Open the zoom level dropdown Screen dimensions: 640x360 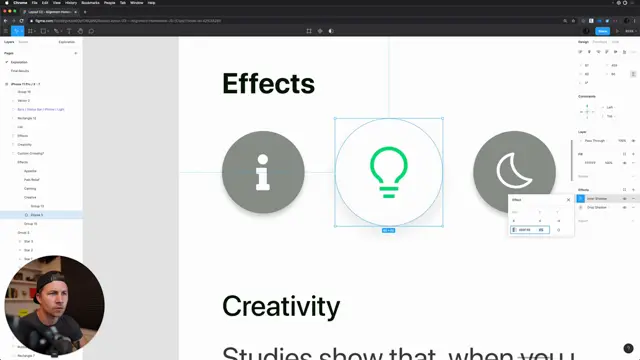point(631,31)
